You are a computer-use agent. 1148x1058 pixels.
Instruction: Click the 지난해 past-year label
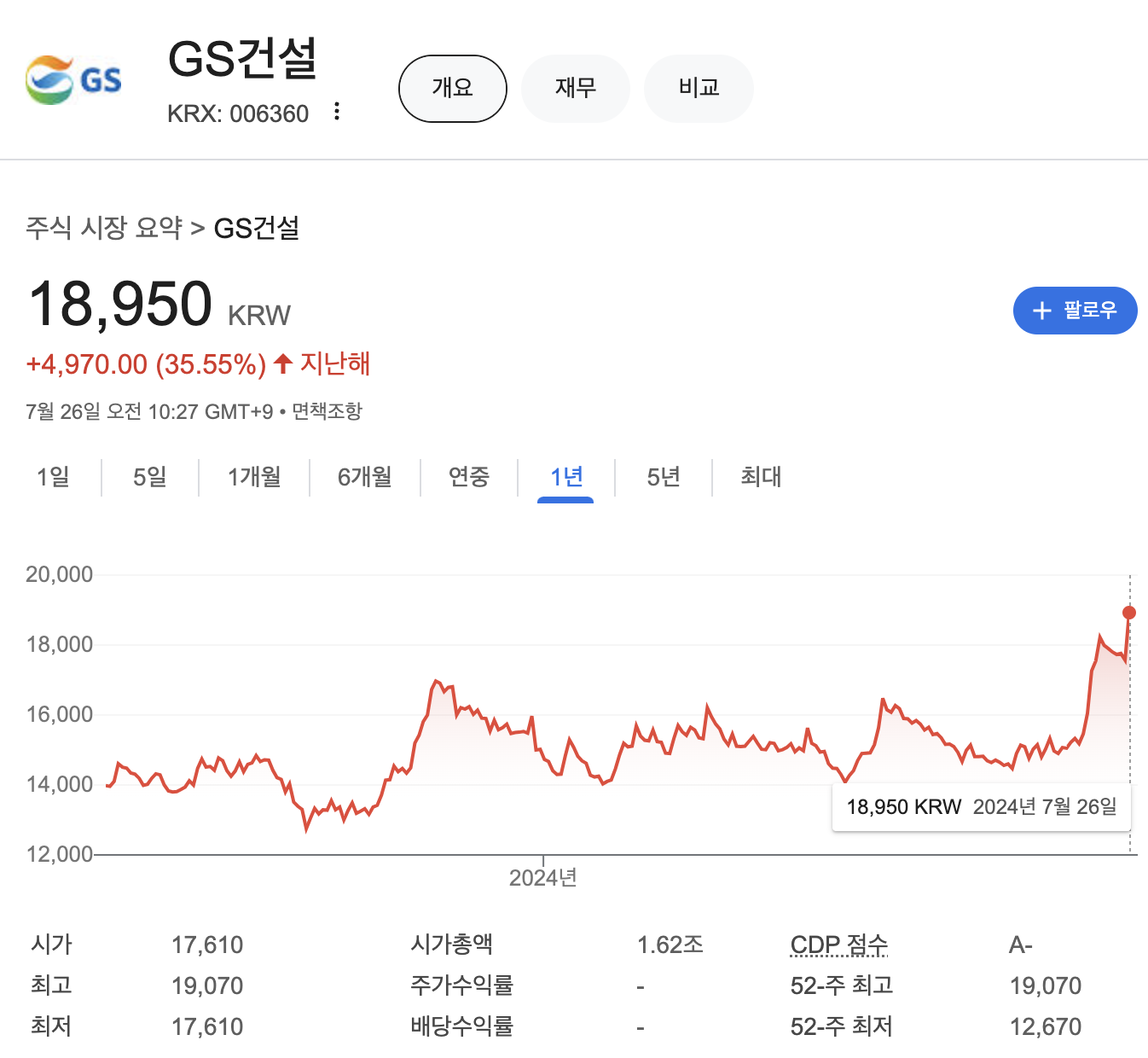(x=335, y=363)
